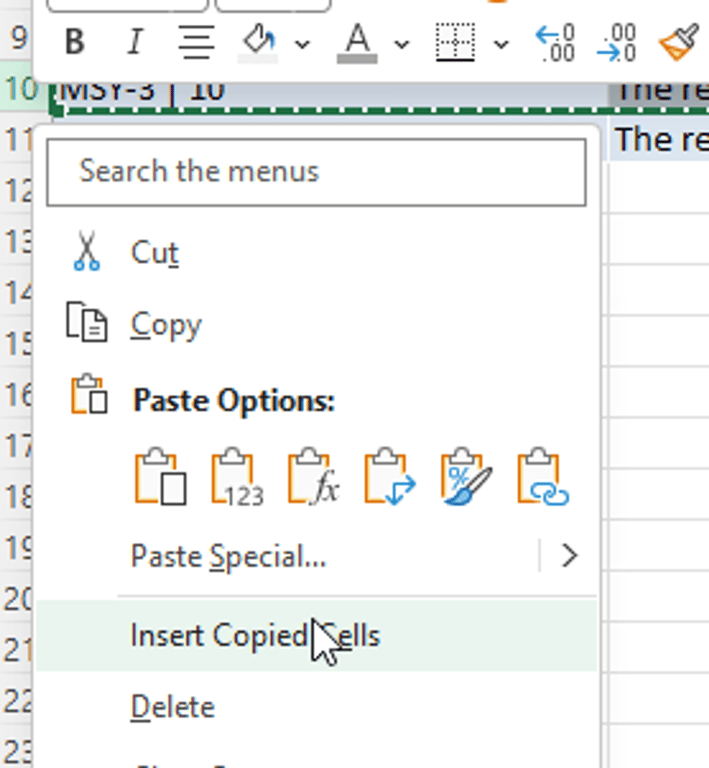Choose Cut from the context menu
The height and width of the screenshot is (768, 709).
point(154,253)
